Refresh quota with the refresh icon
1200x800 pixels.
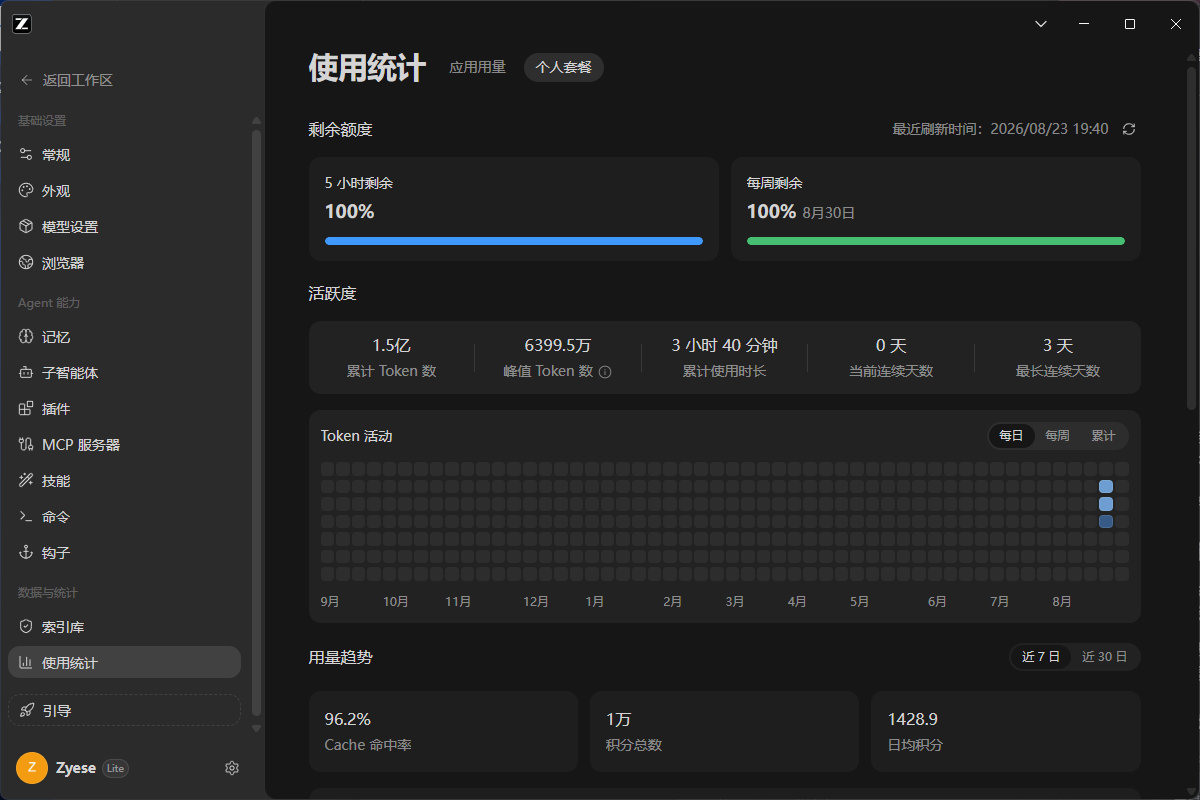1129,129
